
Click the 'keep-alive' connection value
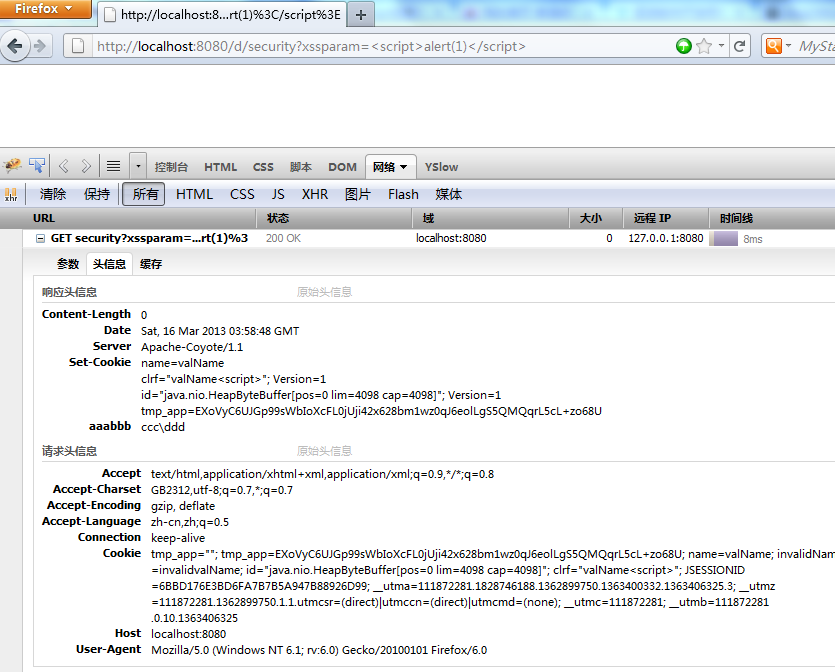point(178,538)
